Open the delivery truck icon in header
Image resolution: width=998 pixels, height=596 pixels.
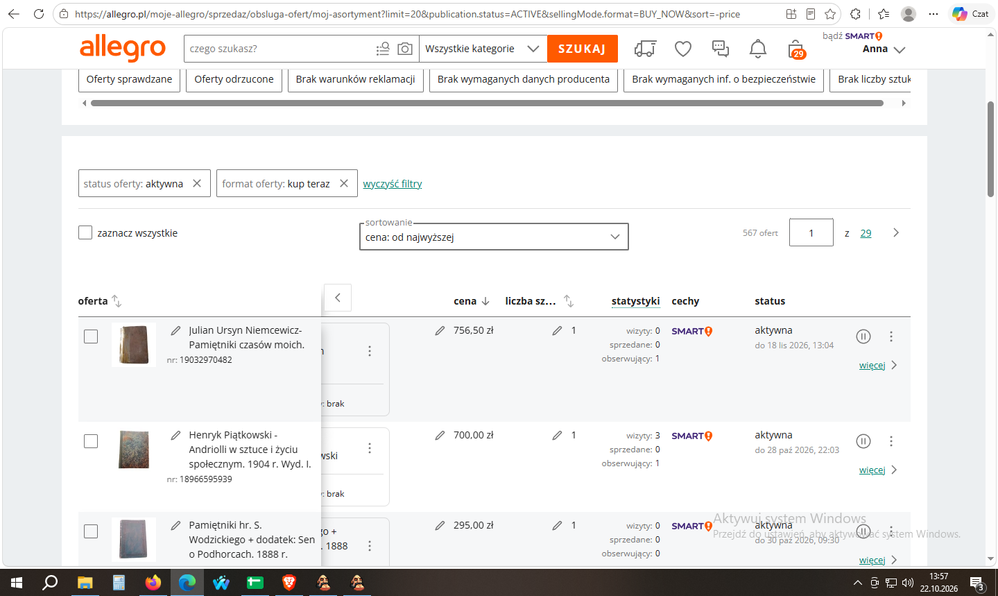coord(645,49)
